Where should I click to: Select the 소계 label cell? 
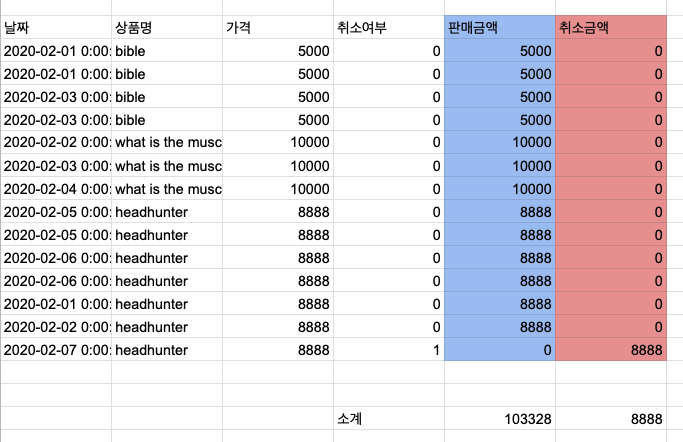pos(389,418)
